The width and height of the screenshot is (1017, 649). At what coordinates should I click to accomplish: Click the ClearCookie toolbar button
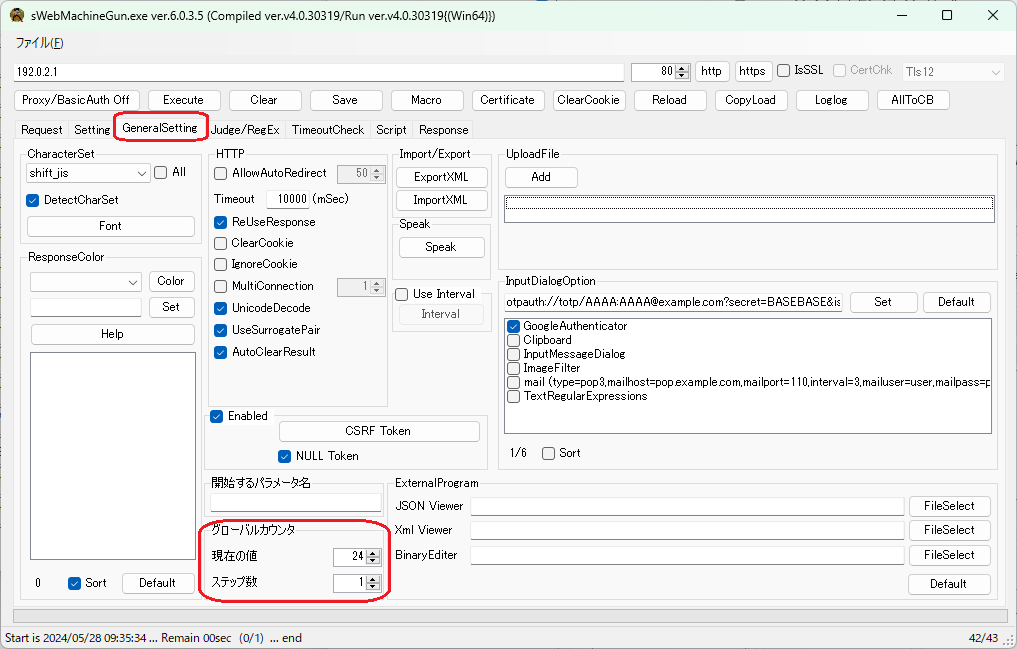tap(588, 100)
